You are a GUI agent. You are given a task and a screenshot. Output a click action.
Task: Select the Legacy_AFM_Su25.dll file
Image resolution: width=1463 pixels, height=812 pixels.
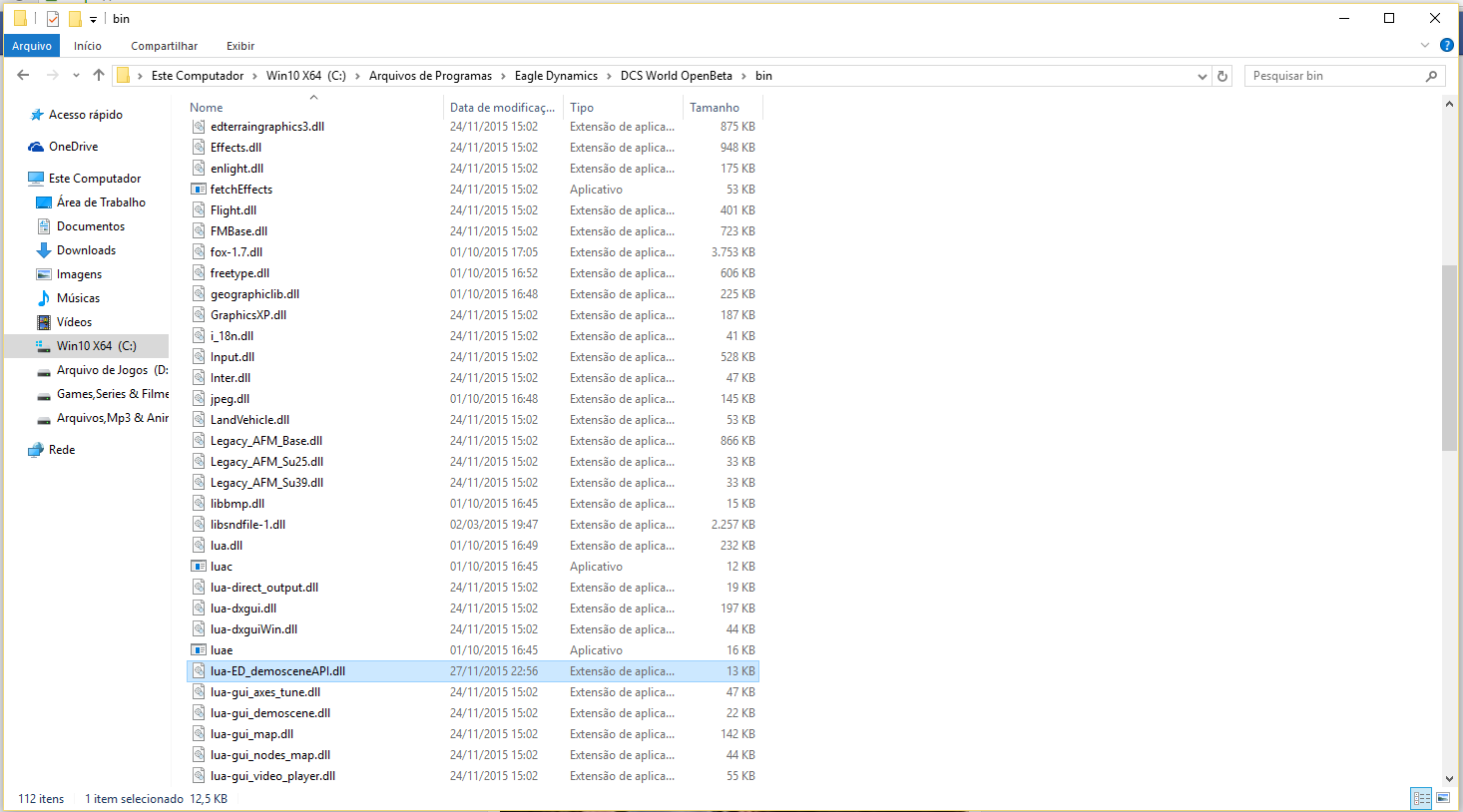[472, 462]
